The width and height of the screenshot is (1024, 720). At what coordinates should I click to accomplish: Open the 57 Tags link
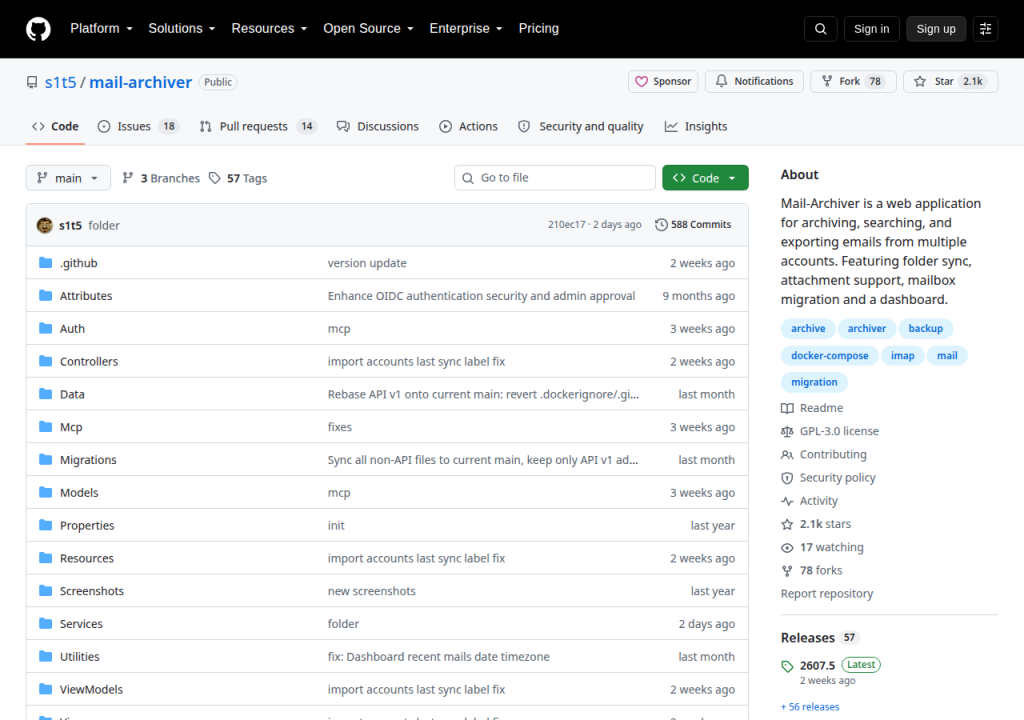(238, 178)
